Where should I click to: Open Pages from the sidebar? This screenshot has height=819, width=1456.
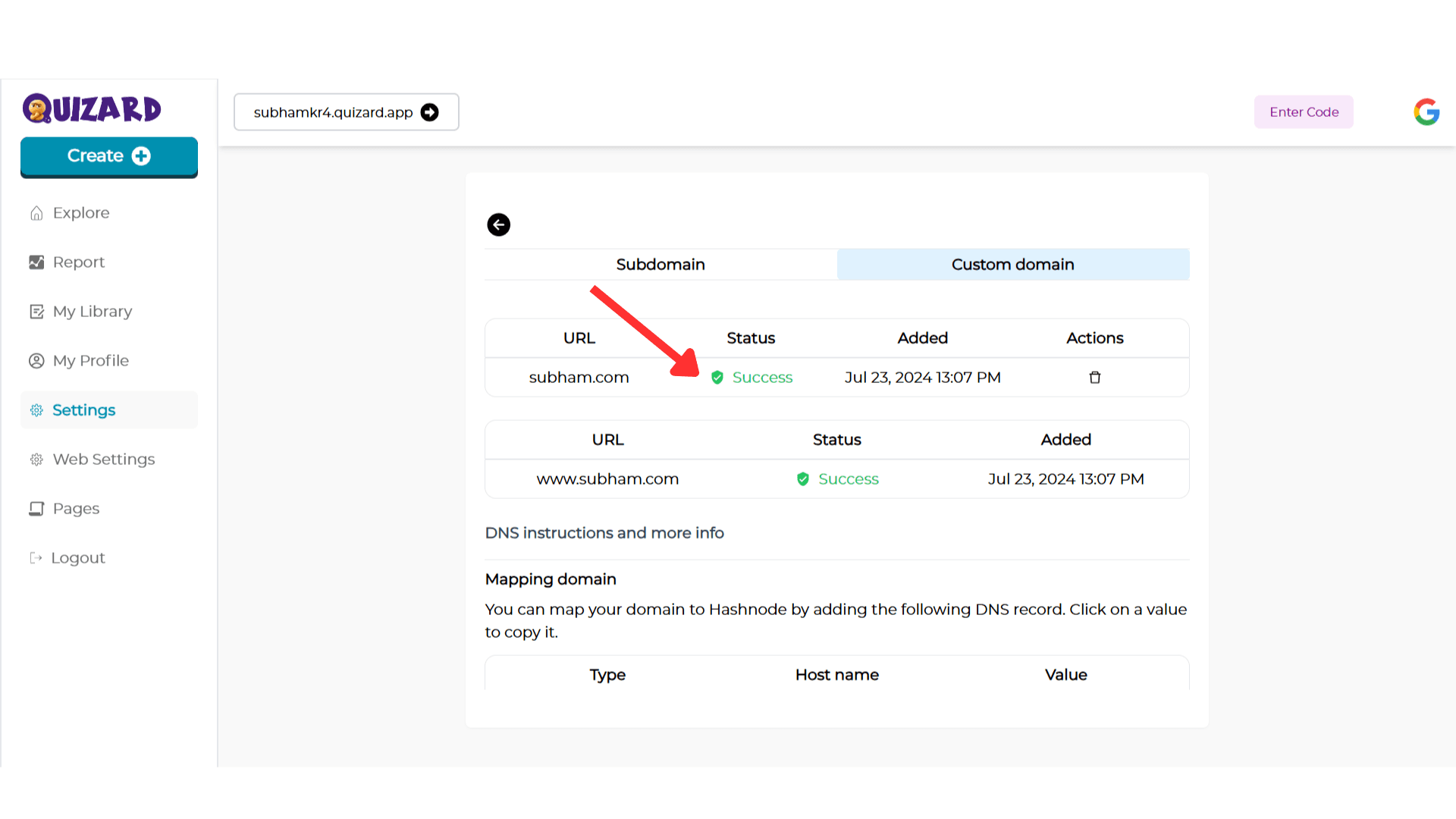(109, 509)
